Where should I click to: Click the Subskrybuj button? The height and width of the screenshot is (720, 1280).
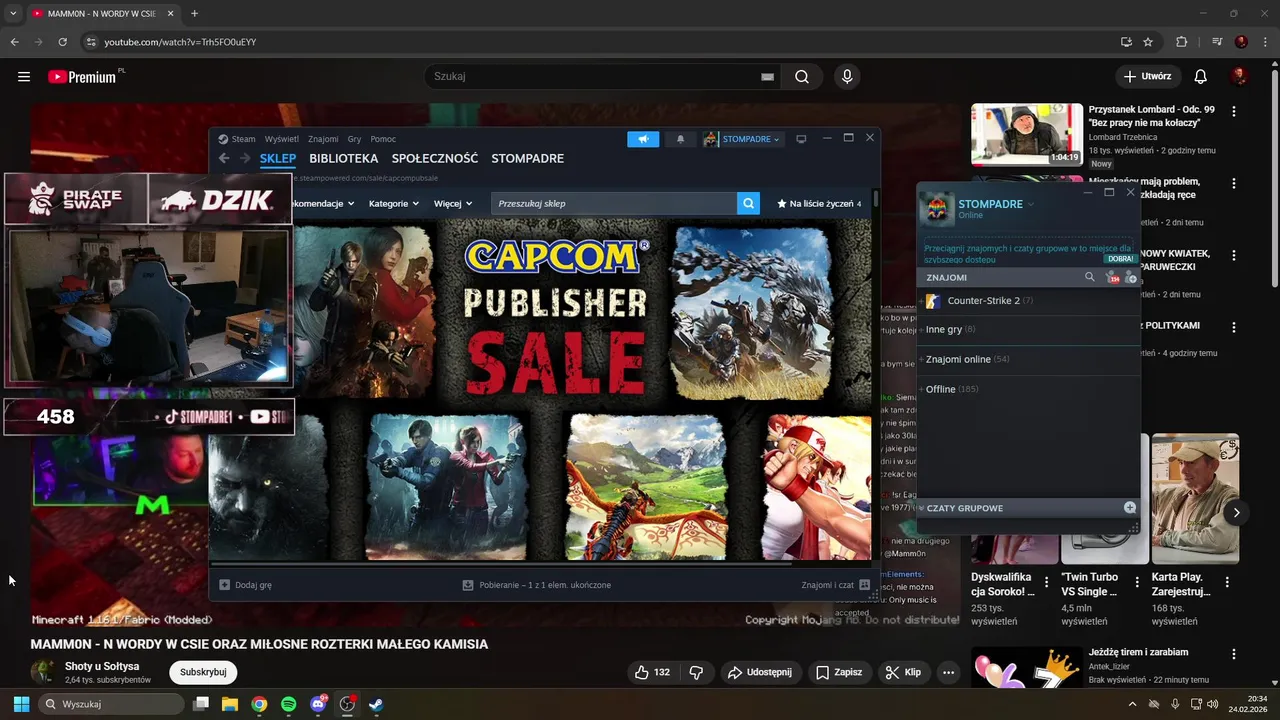click(x=203, y=672)
